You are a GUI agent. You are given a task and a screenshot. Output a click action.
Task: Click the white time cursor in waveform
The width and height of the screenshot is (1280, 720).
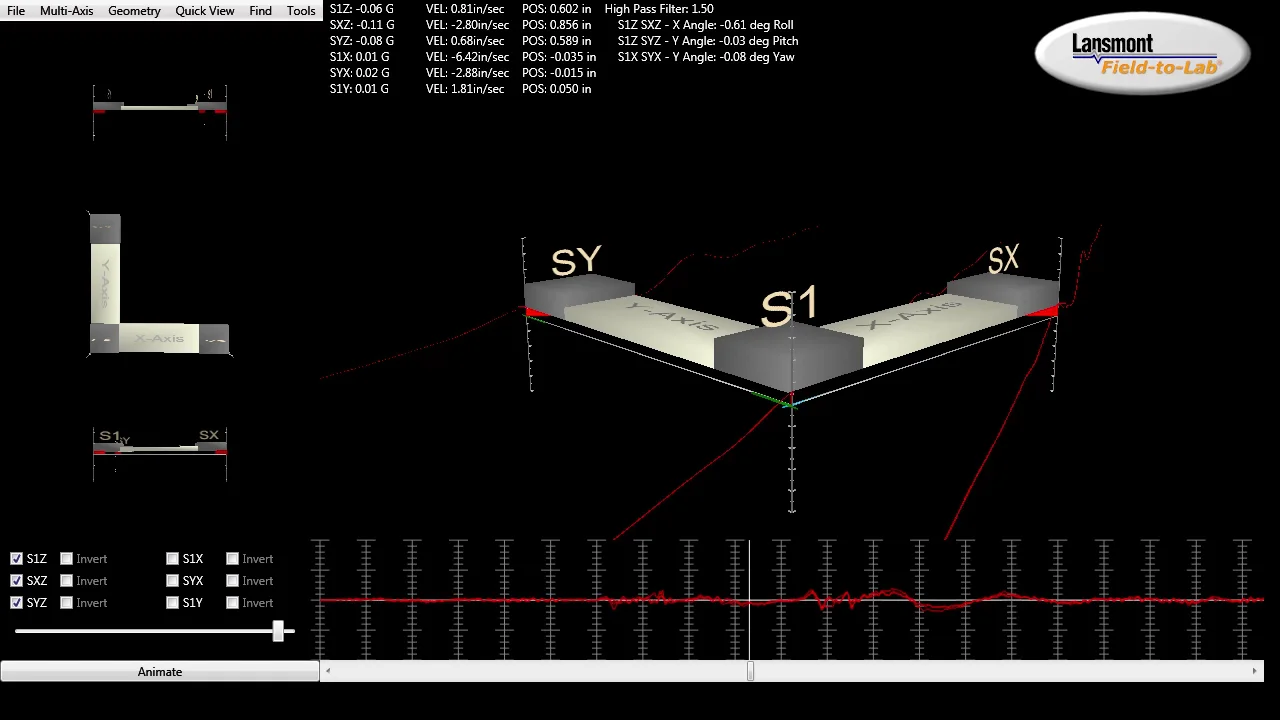(749, 600)
